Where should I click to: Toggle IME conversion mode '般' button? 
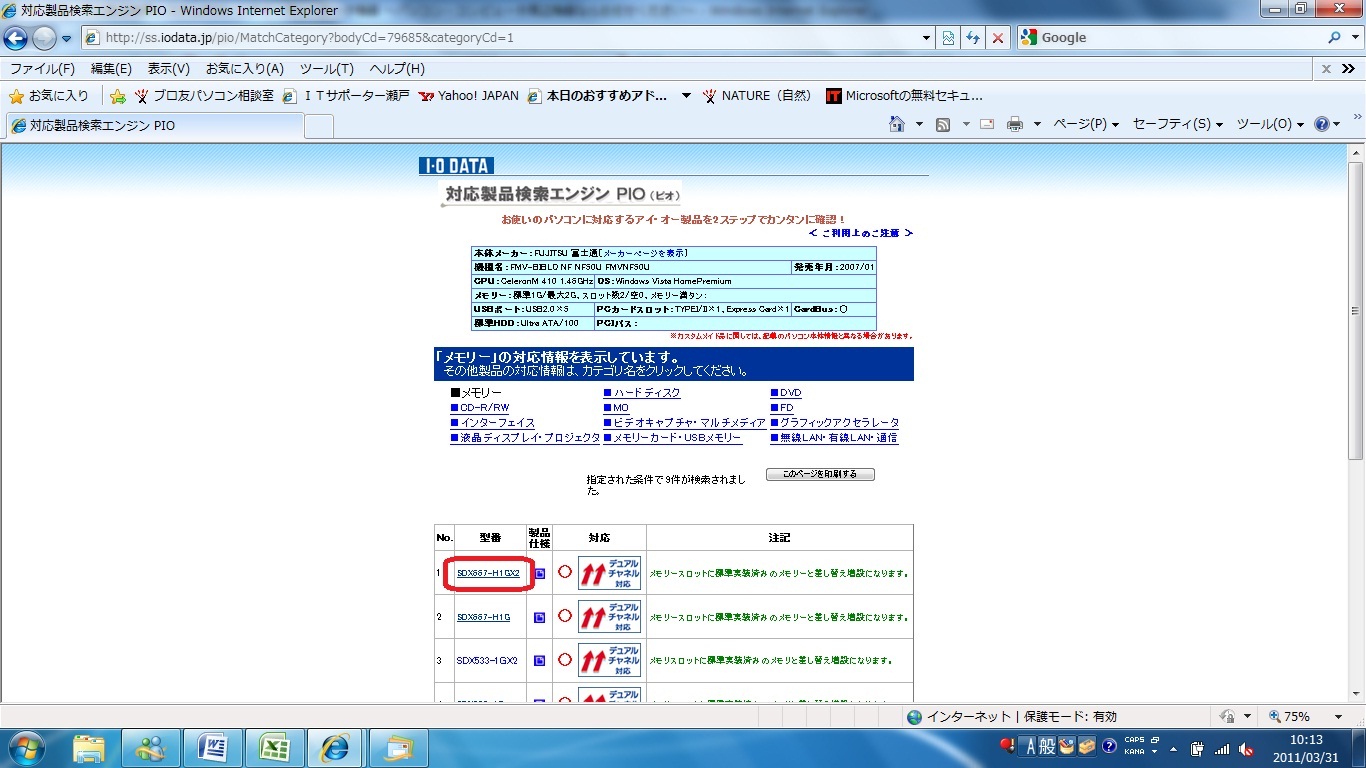[1047, 746]
